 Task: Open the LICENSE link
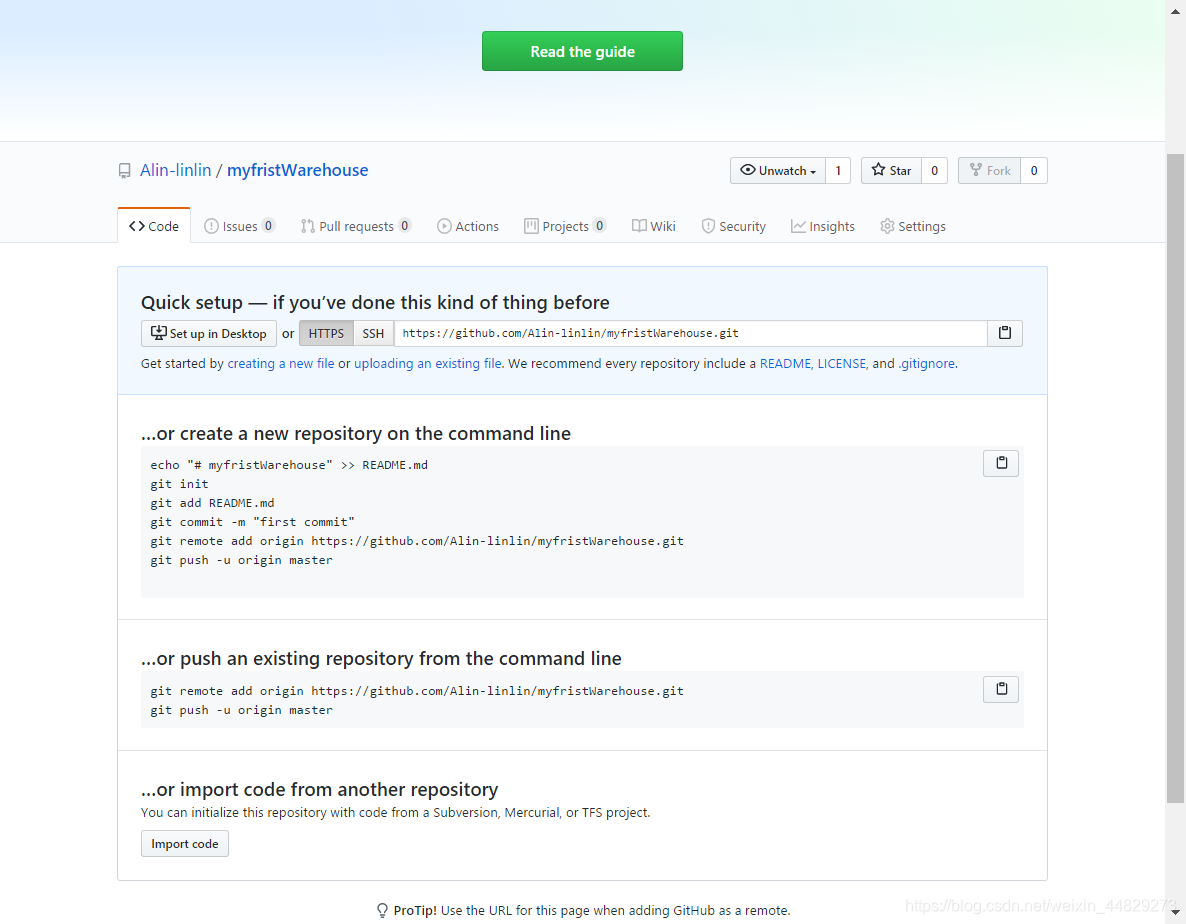point(841,364)
